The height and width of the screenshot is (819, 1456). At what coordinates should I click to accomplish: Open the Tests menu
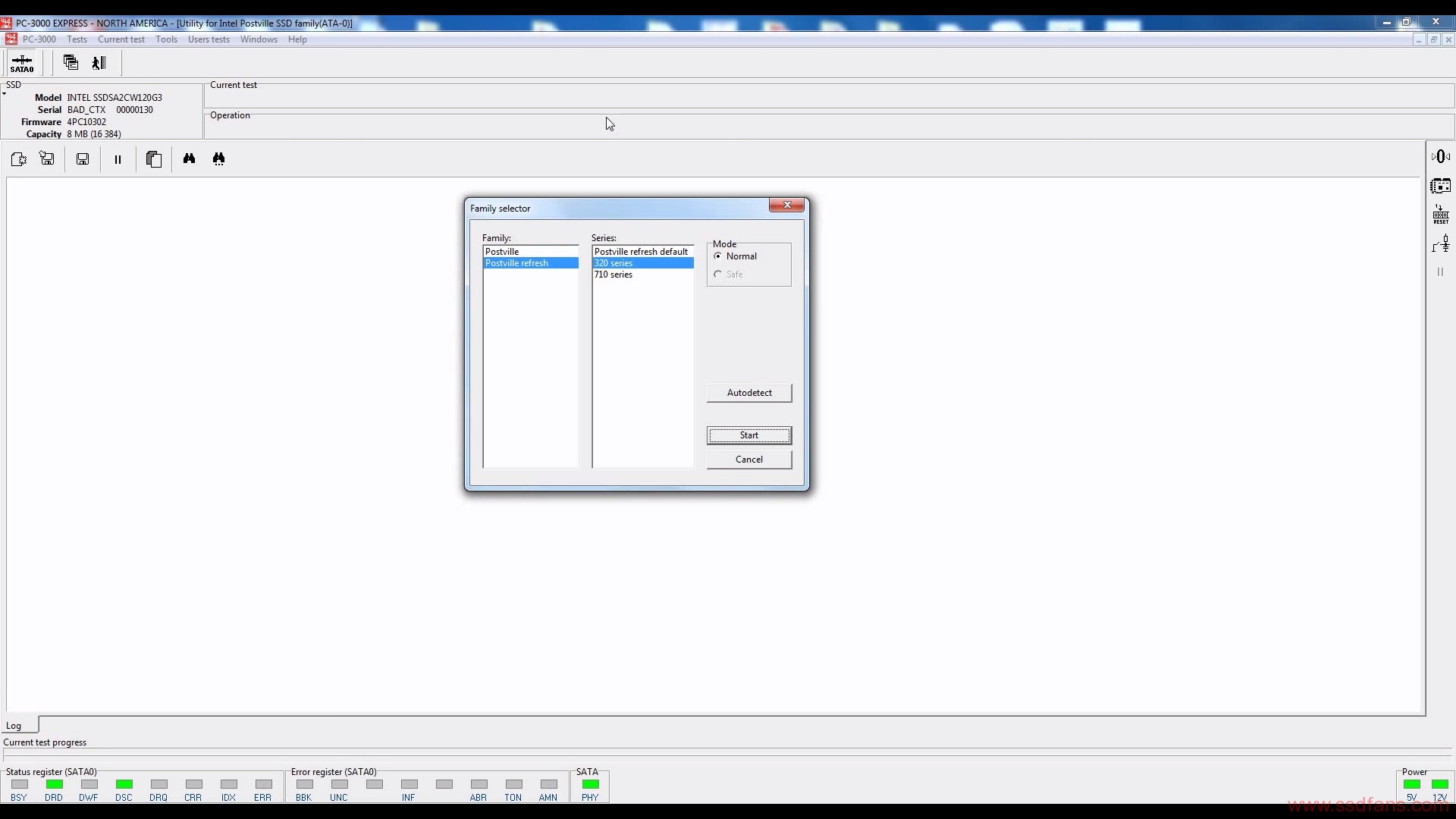[77, 39]
